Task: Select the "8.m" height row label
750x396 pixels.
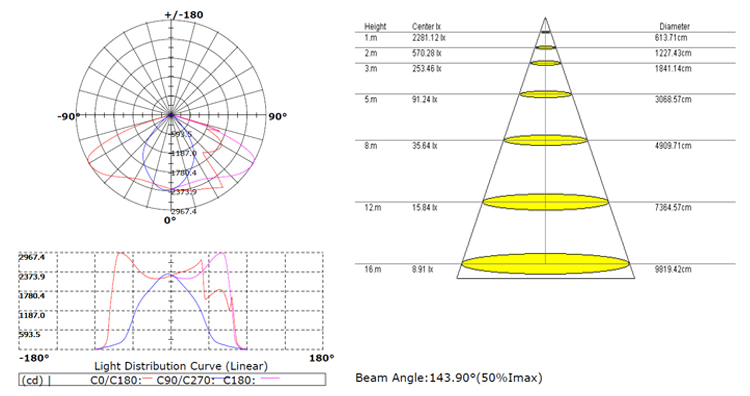Action: [371, 145]
